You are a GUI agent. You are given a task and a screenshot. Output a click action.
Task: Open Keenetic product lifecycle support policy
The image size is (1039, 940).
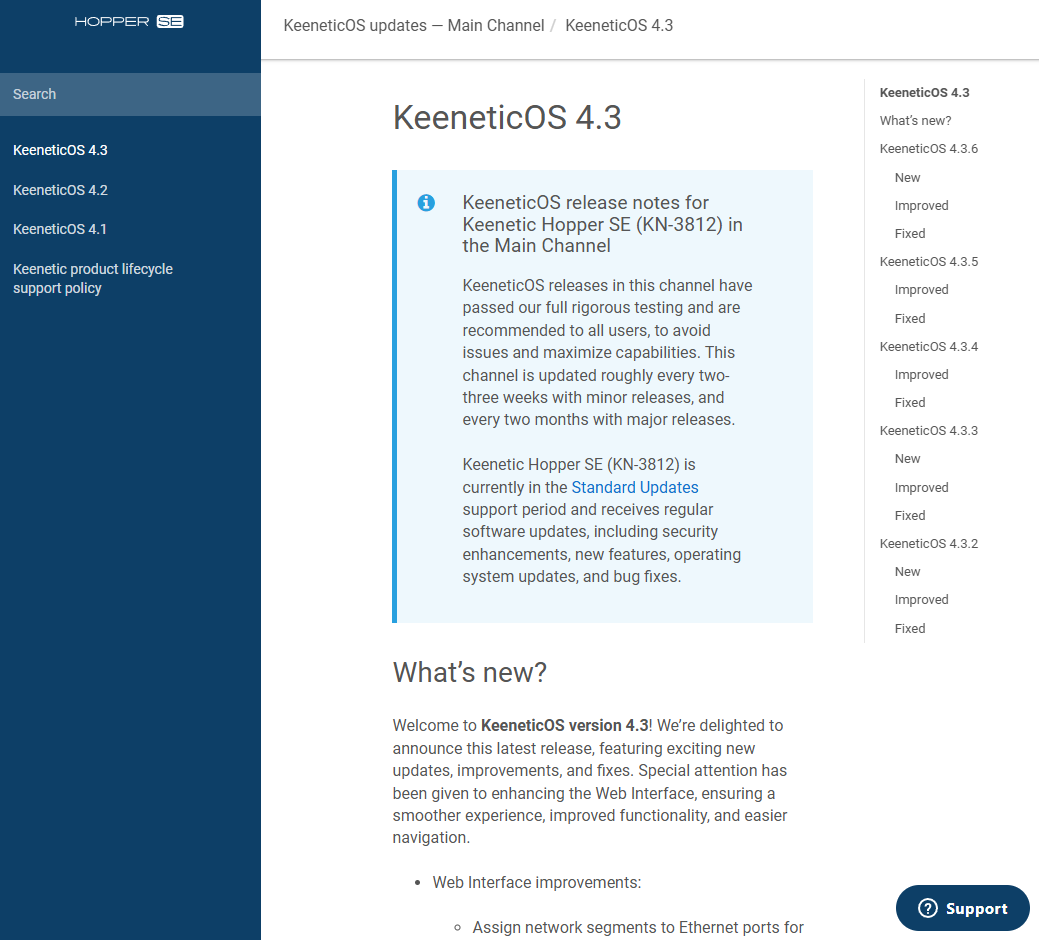coord(92,279)
